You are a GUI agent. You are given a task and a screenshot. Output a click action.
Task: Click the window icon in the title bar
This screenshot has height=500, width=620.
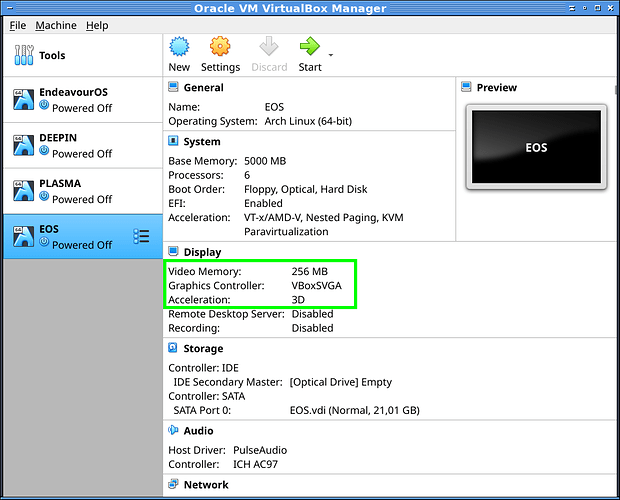tap(10, 9)
